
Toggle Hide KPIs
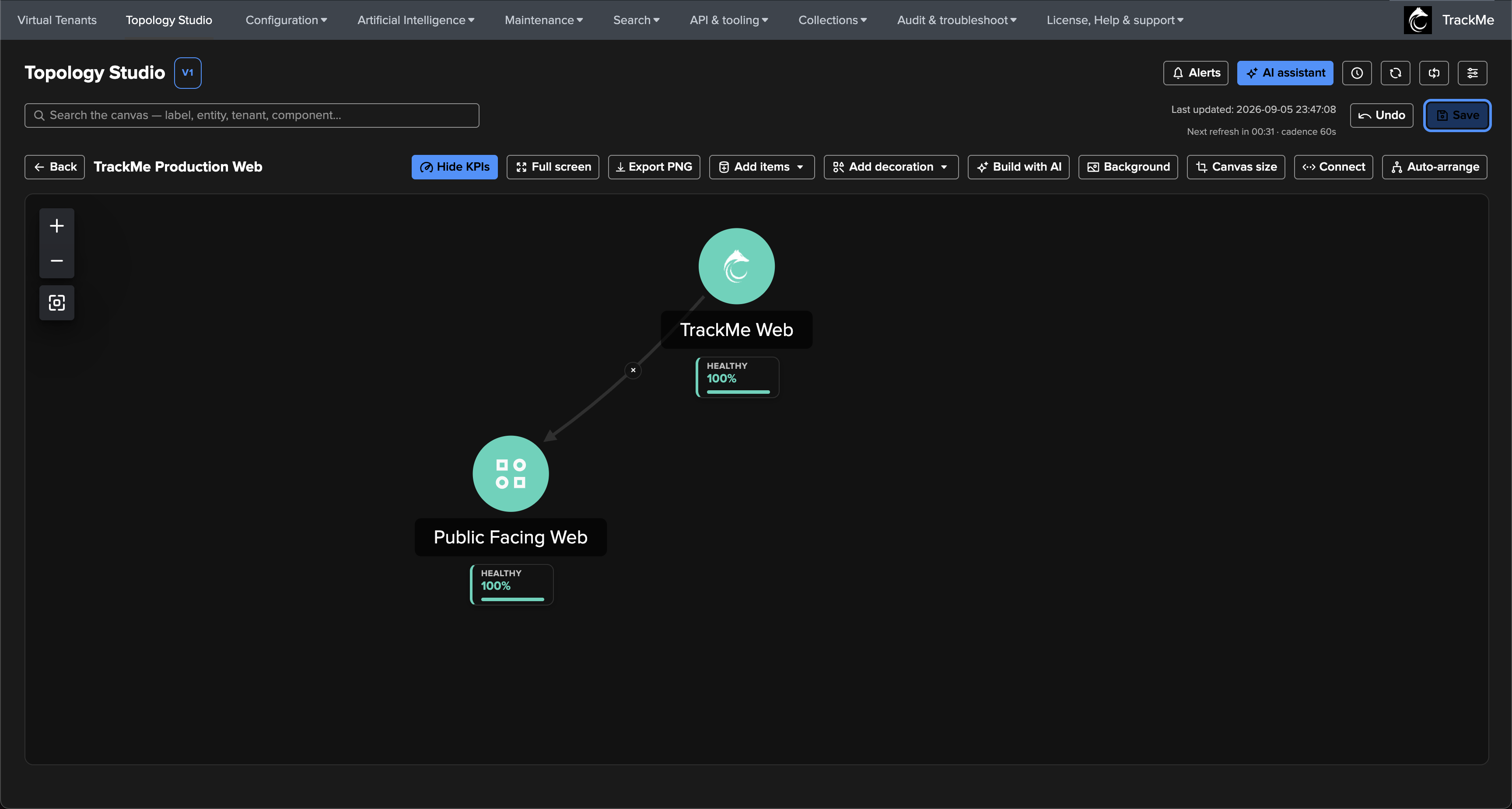(454, 167)
